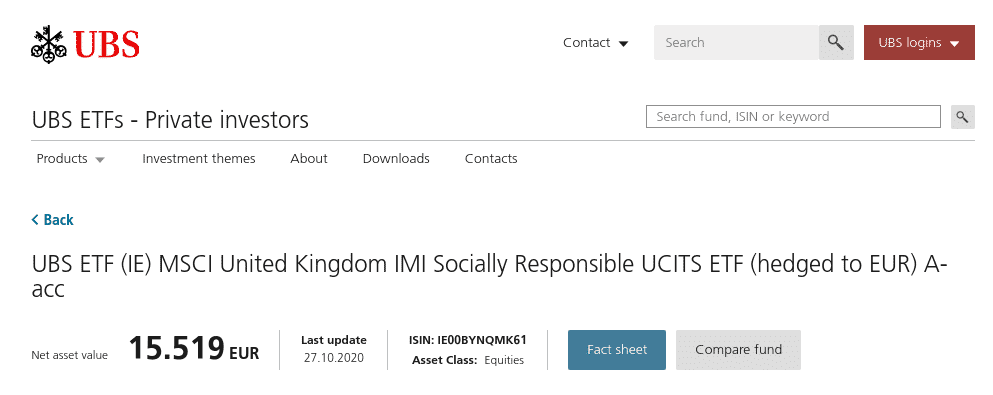993x395 pixels.
Task: Go to the About menu item
Action: pyautogui.click(x=309, y=158)
